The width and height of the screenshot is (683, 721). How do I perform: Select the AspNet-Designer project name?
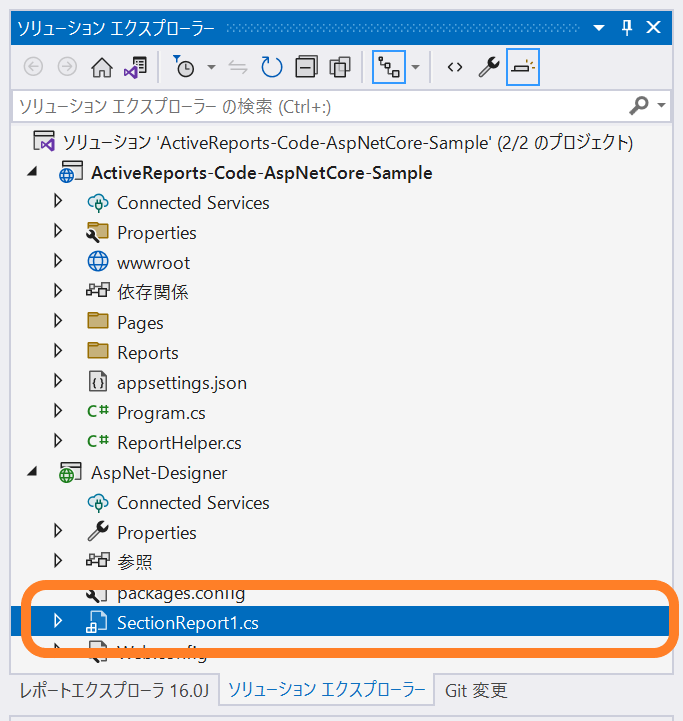(159, 473)
